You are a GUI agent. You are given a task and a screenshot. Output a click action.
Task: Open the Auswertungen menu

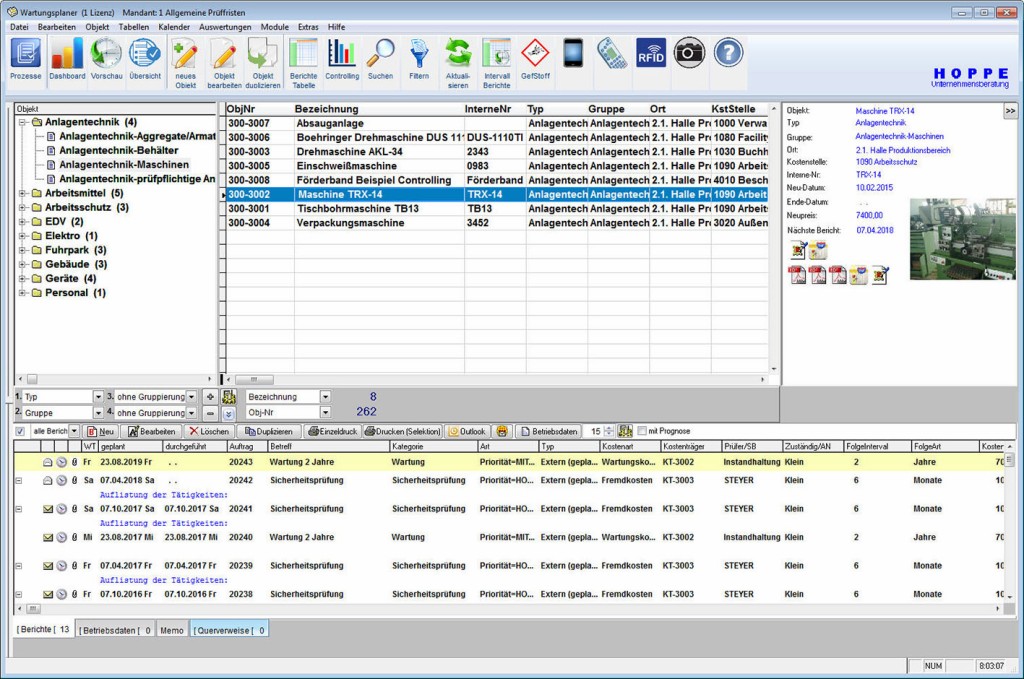pyautogui.click(x=225, y=27)
